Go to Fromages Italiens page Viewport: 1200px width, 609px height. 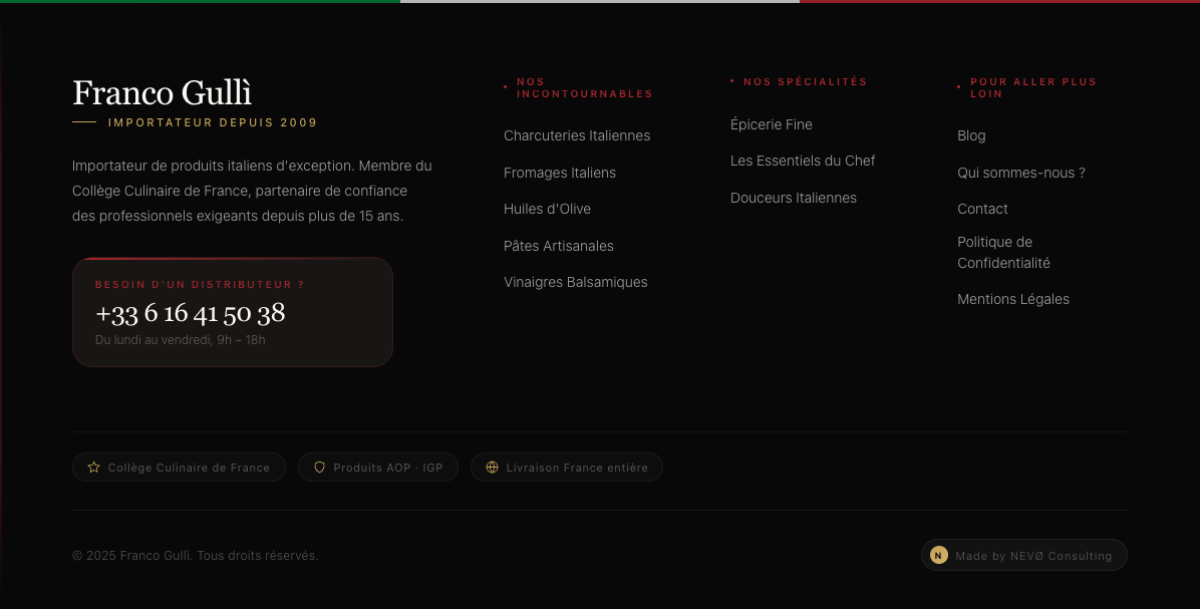point(560,173)
